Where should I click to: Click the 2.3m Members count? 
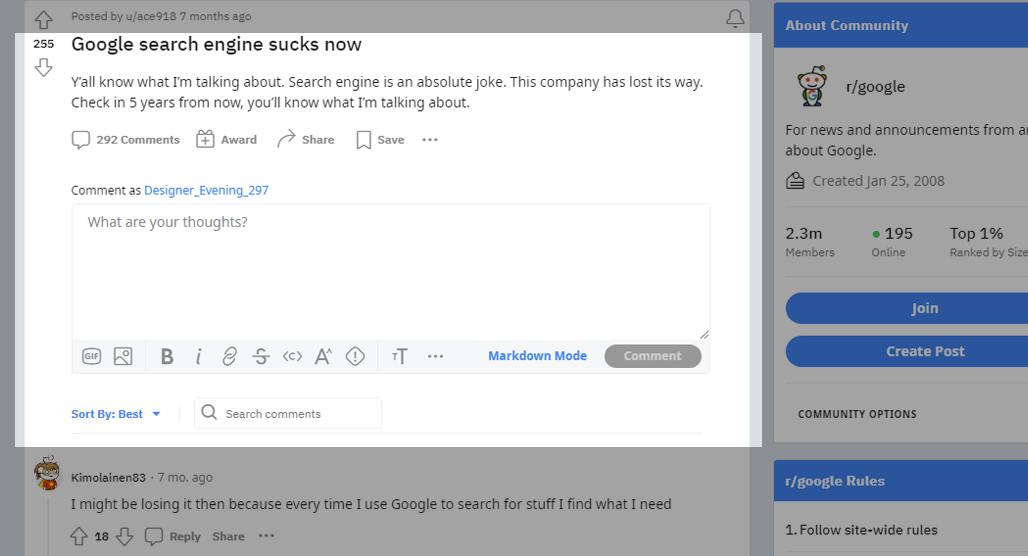click(x=810, y=241)
